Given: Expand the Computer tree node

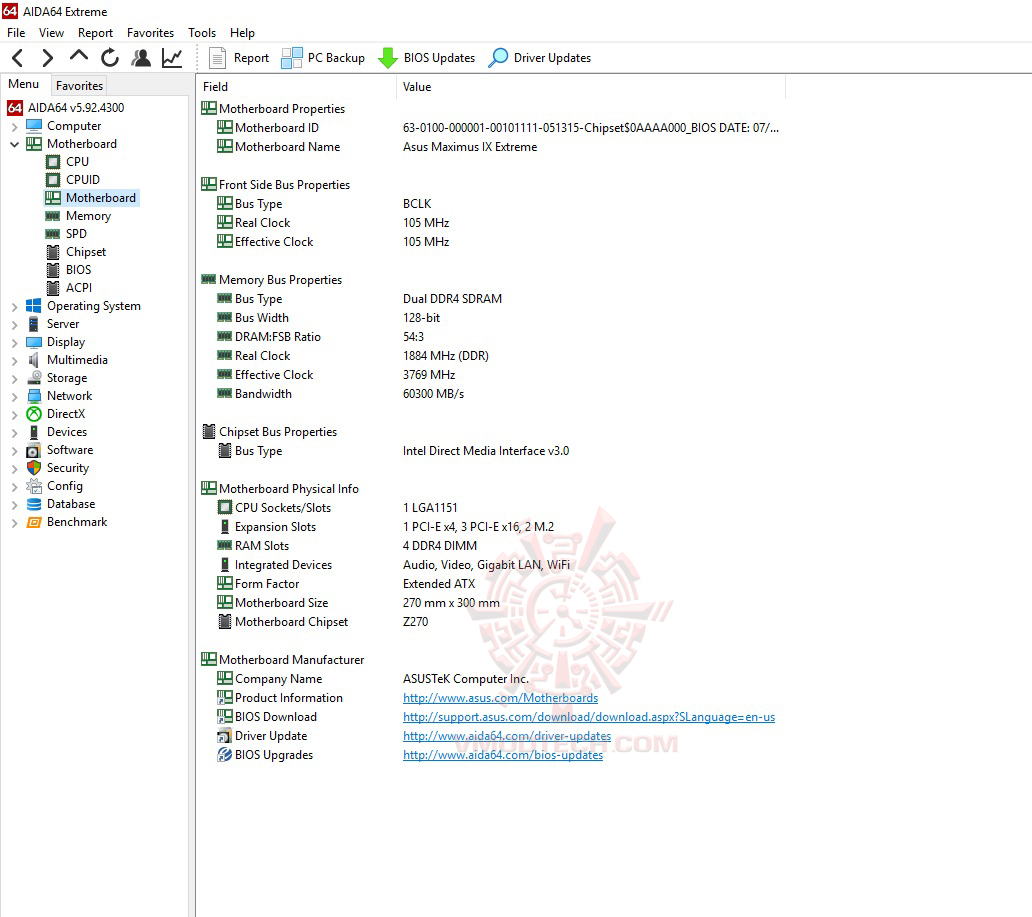Looking at the screenshot, I should 14,126.
